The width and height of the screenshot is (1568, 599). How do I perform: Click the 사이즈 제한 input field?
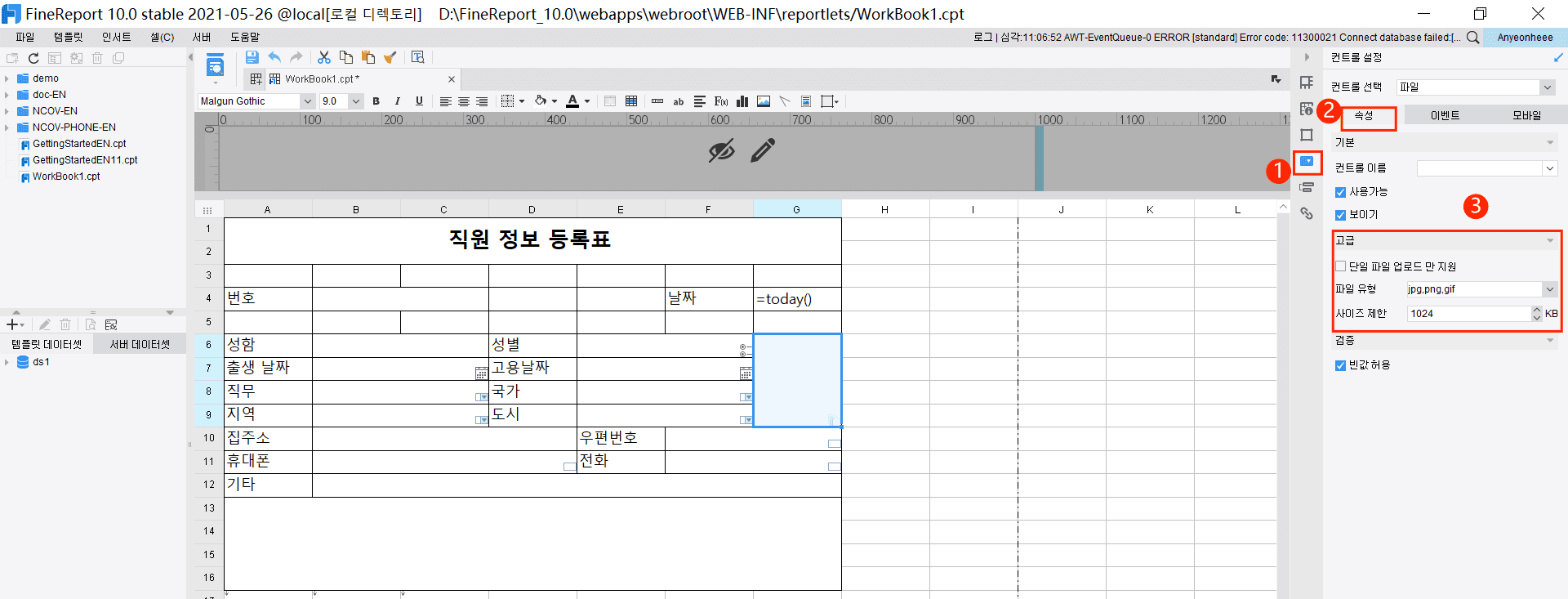(x=1468, y=314)
